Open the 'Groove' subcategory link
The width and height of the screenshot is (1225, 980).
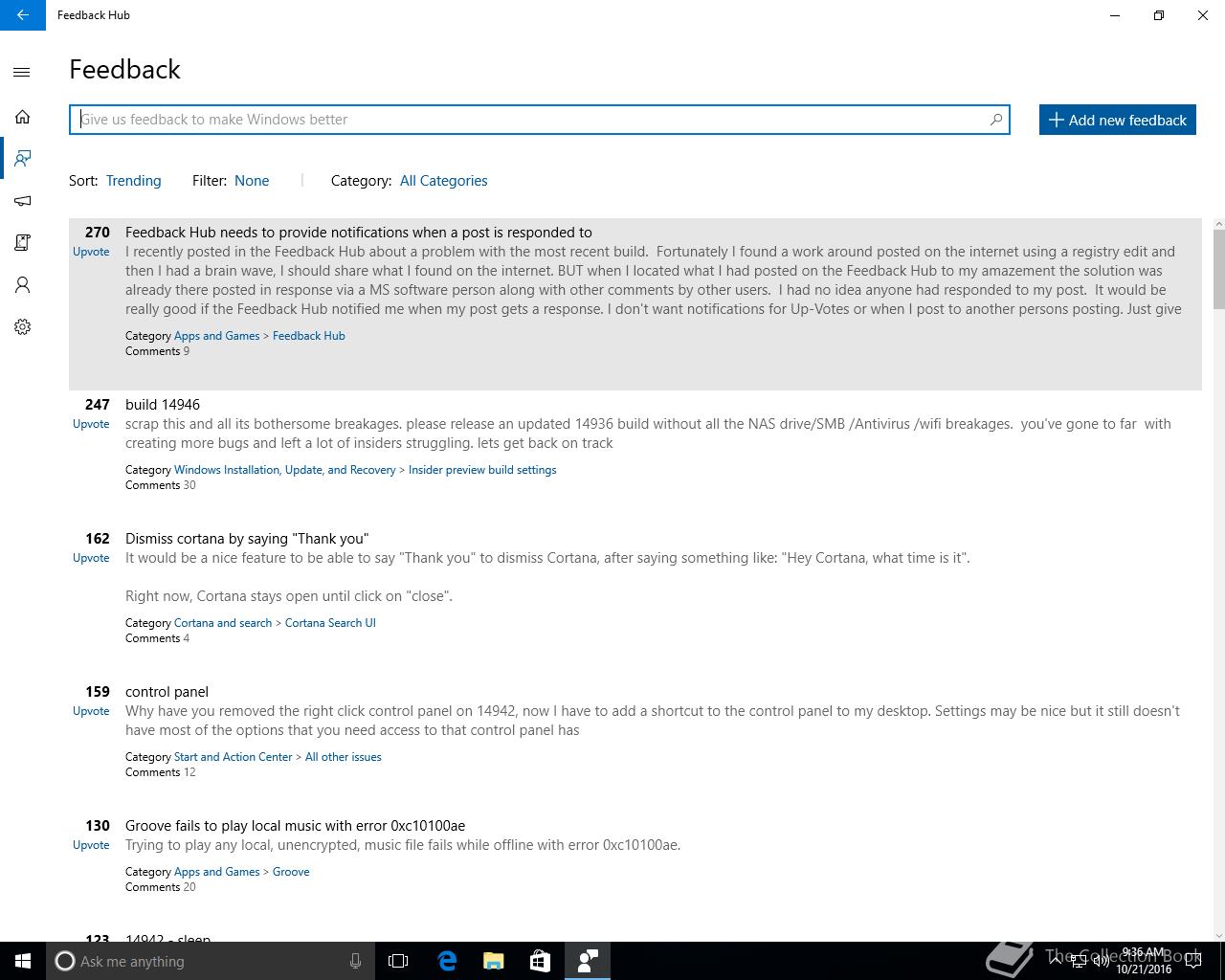[291, 872]
